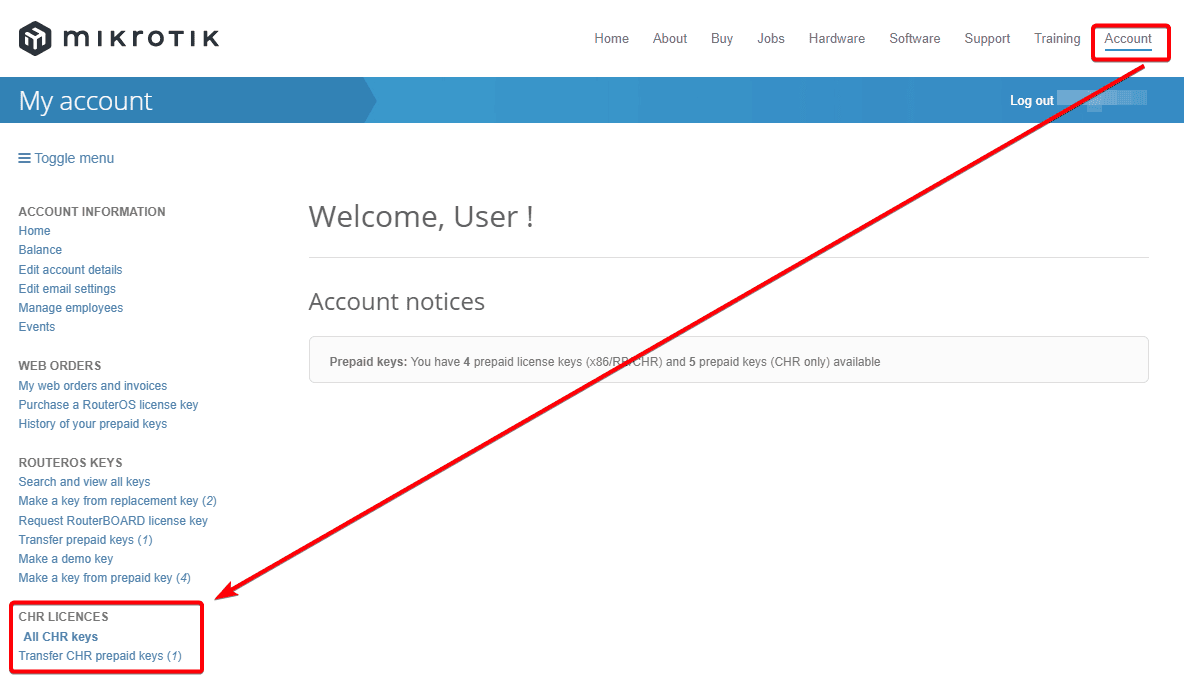Open the Support menu item
Screen dimensions: 1184x681
click(987, 38)
